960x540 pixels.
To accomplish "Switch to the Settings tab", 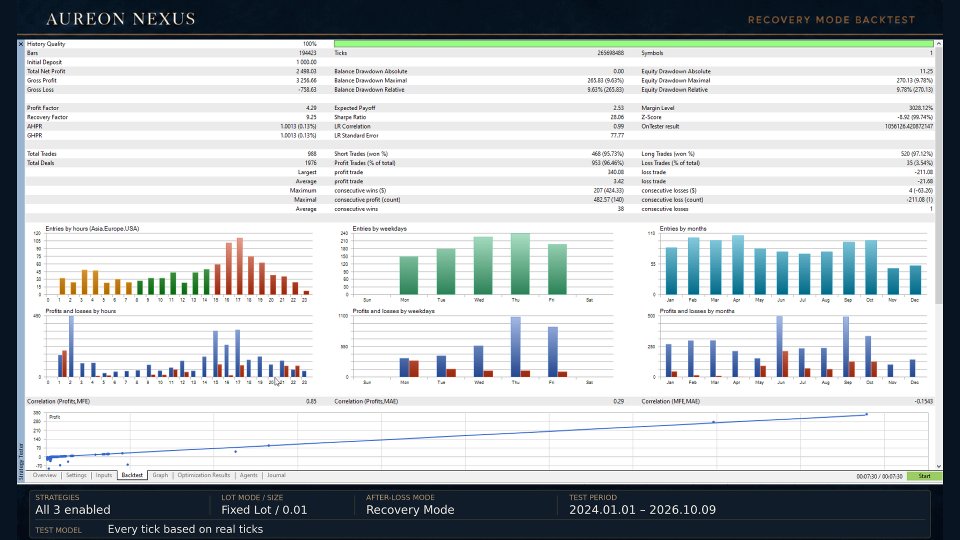I will click(76, 475).
